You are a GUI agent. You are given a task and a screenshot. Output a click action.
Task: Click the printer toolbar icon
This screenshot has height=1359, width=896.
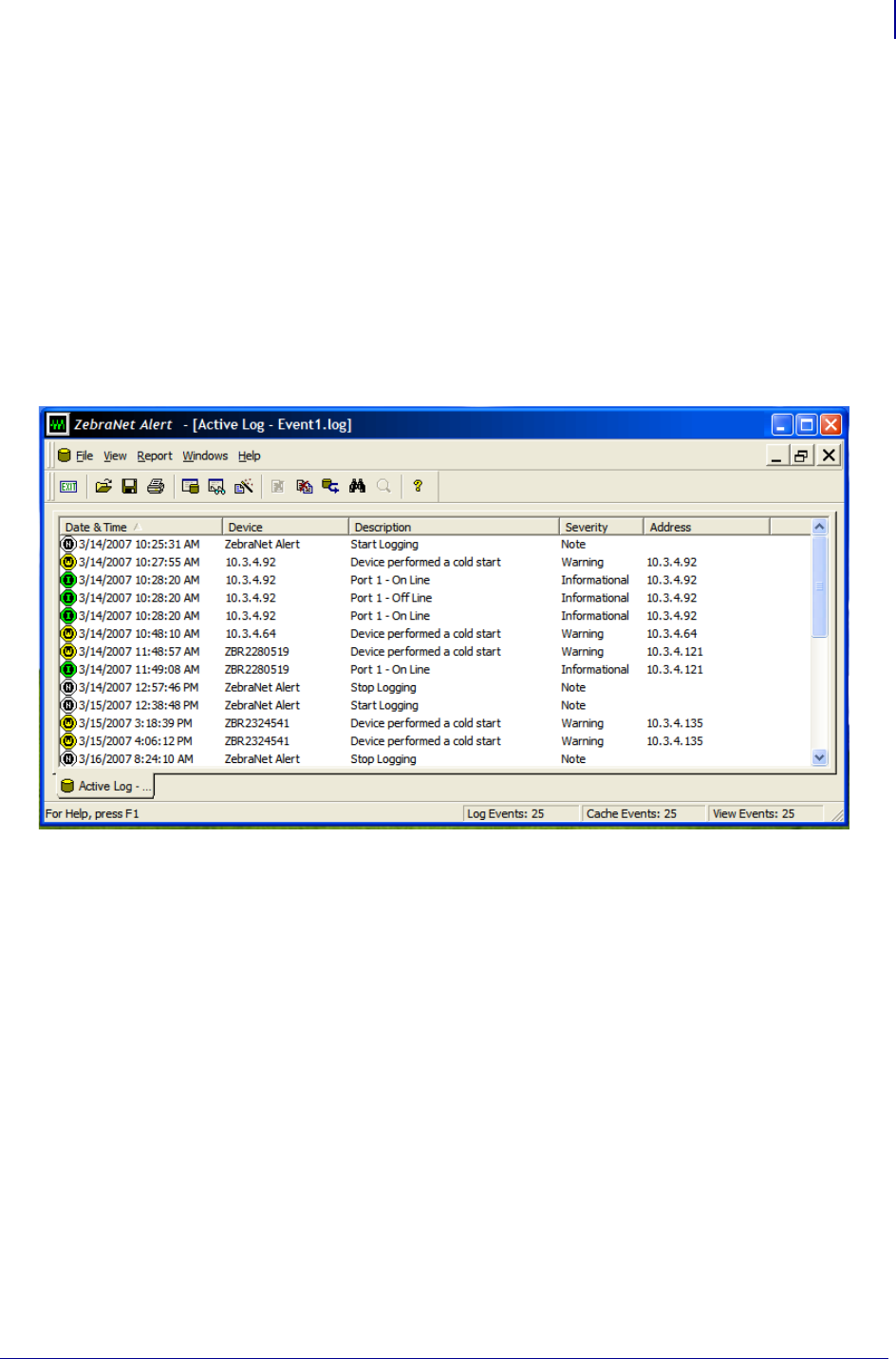[156, 486]
